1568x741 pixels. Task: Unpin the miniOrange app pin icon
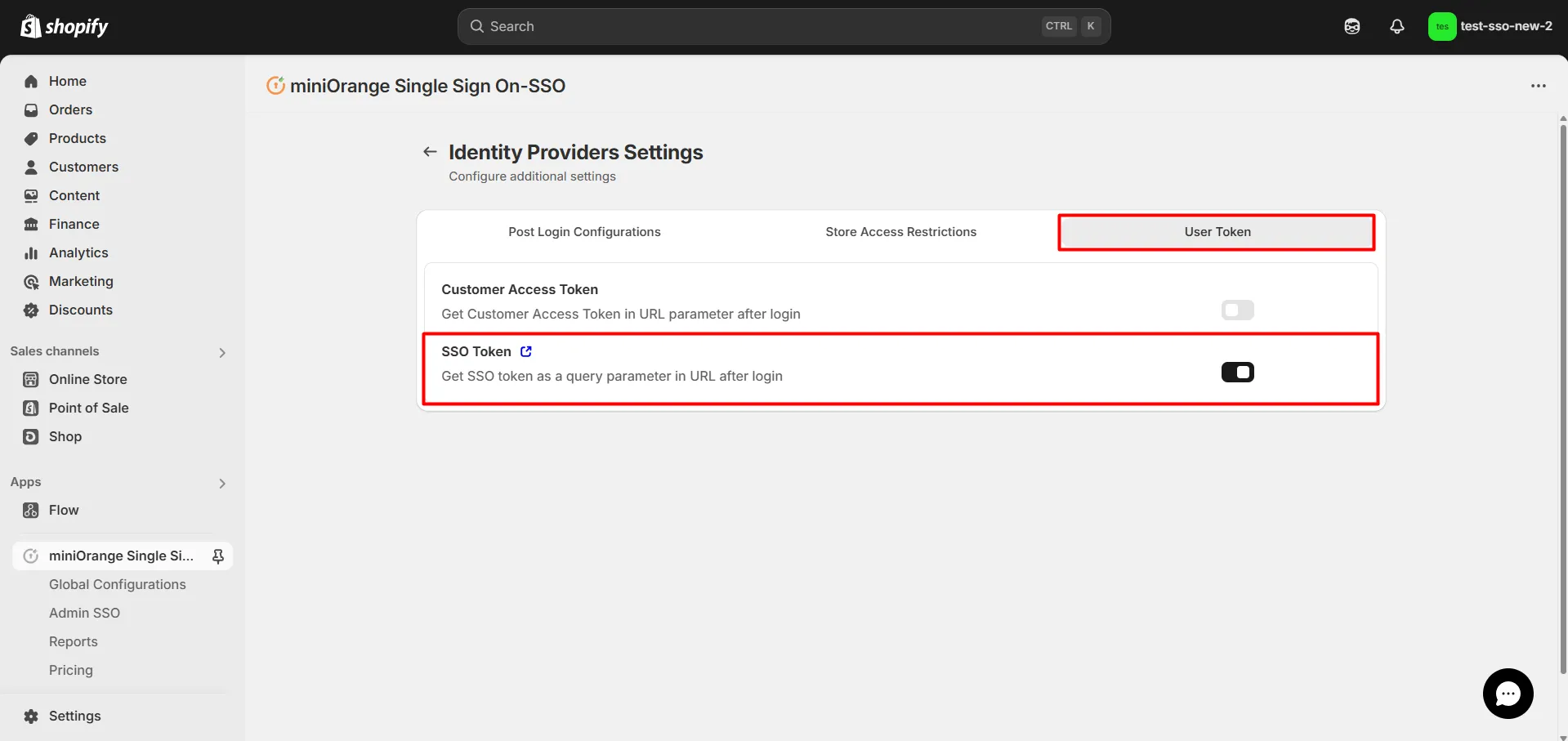point(218,556)
